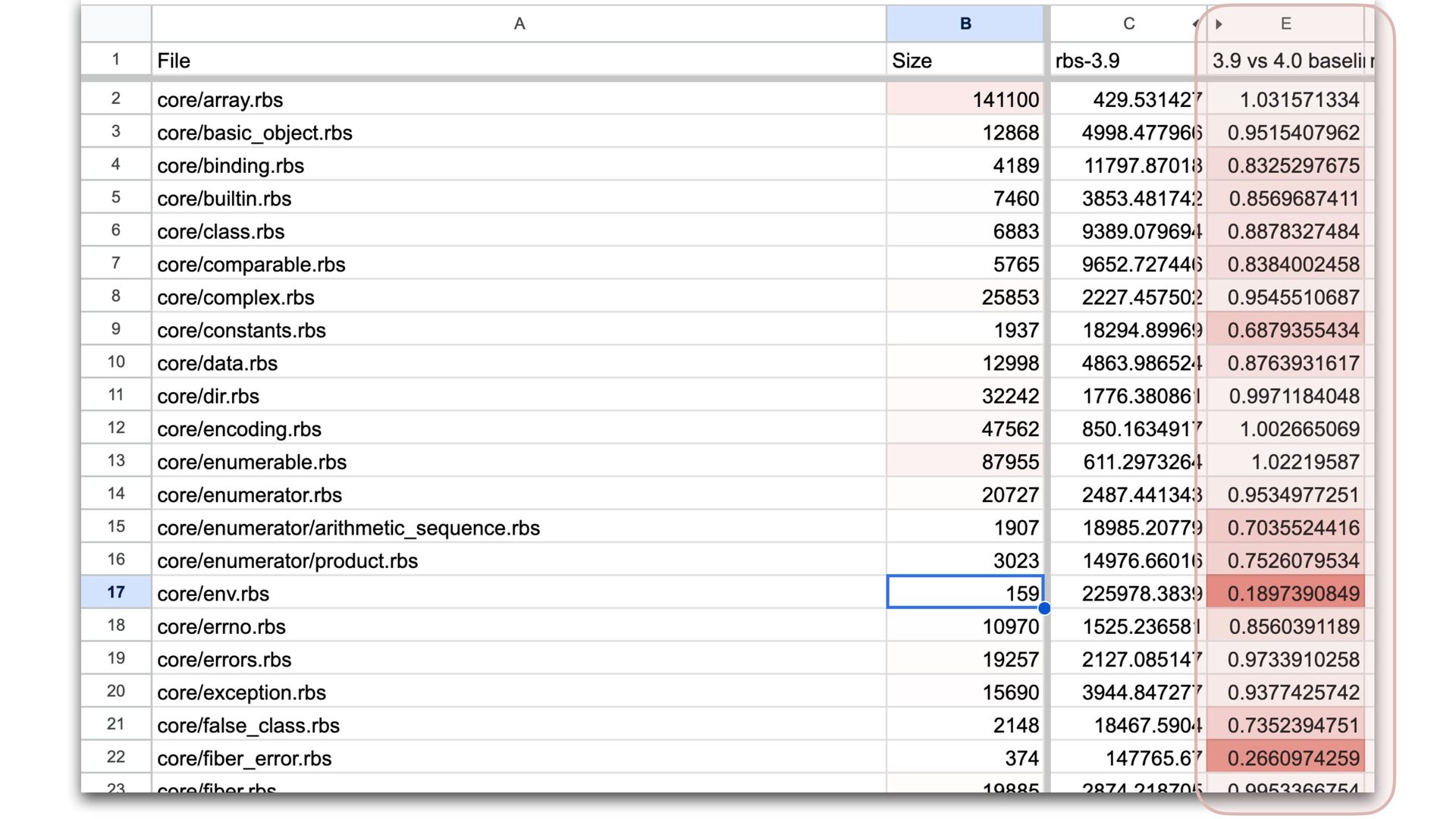
Task: Select row 17 header
Action: (116, 592)
